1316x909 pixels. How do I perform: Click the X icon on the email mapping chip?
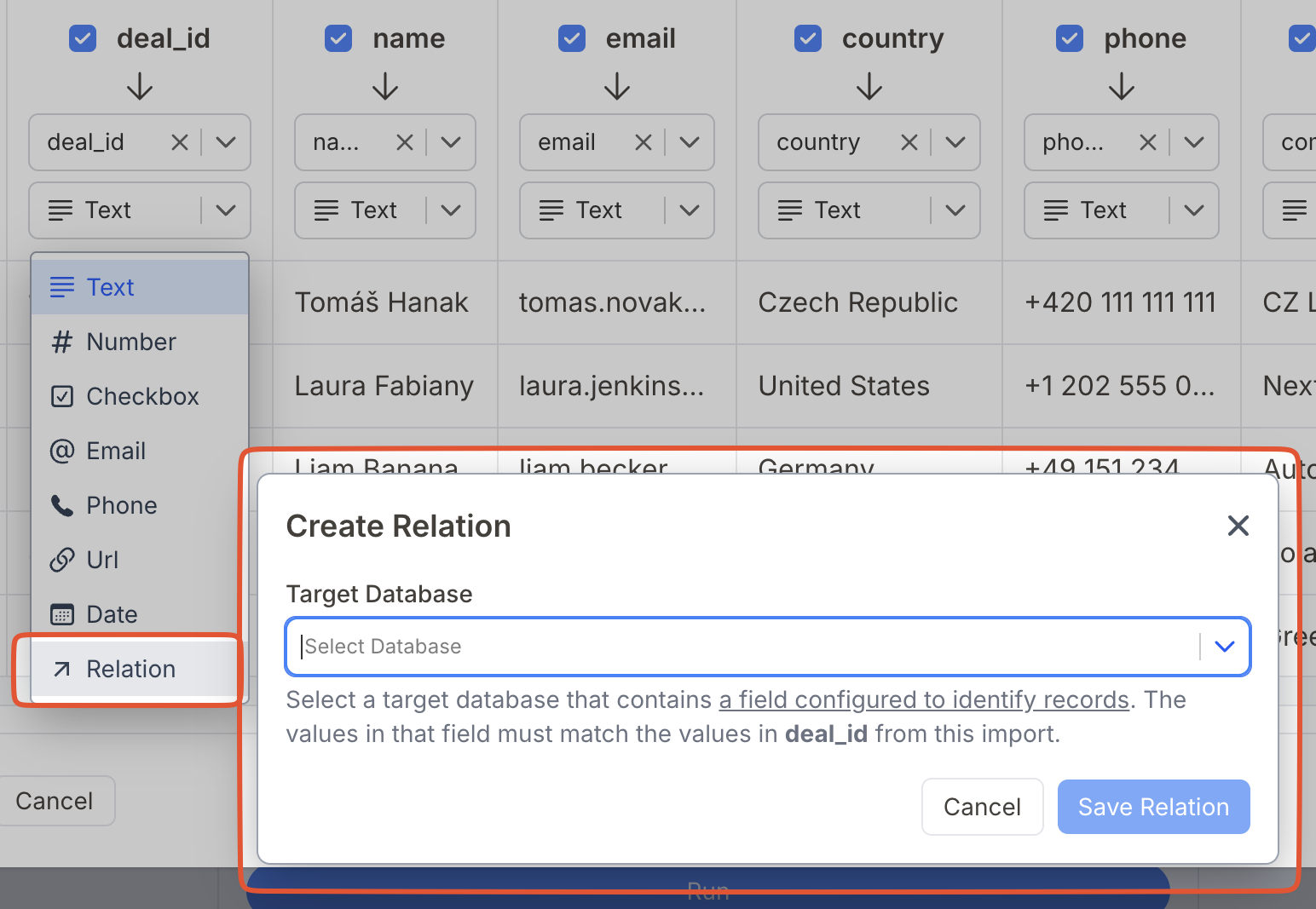click(643, 142)
